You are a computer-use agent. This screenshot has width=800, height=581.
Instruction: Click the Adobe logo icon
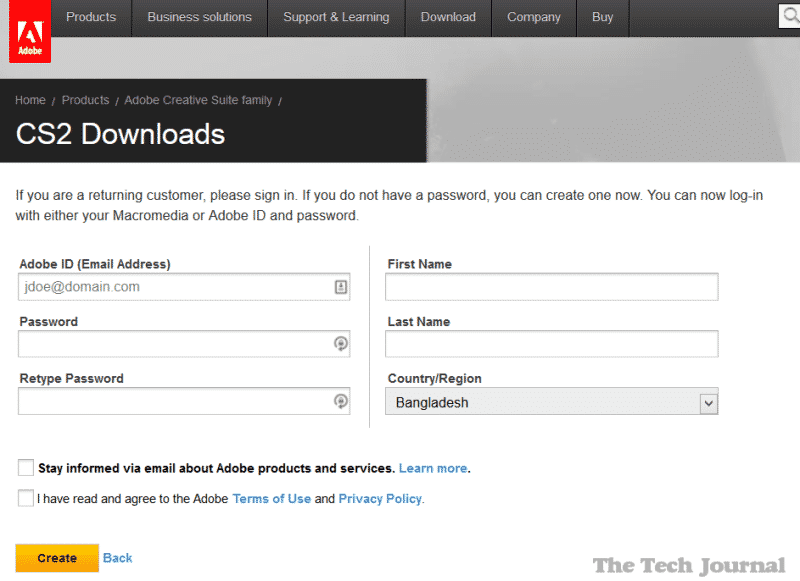29,32
